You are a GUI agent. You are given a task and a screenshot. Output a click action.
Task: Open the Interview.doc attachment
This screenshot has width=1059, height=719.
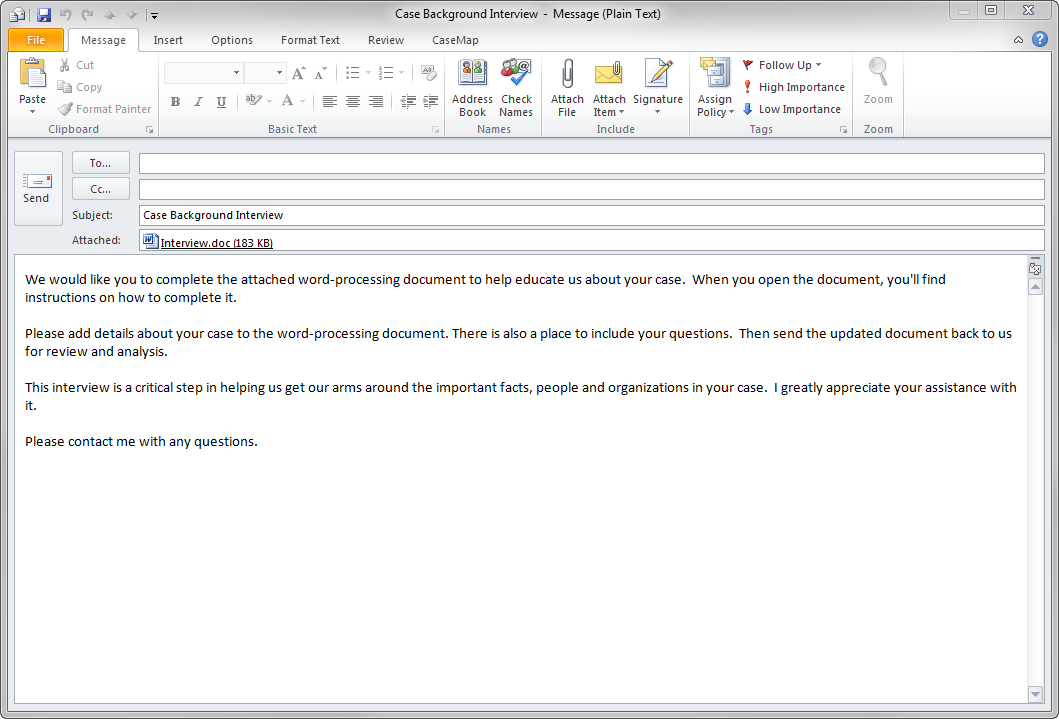[x=216, y=243]
